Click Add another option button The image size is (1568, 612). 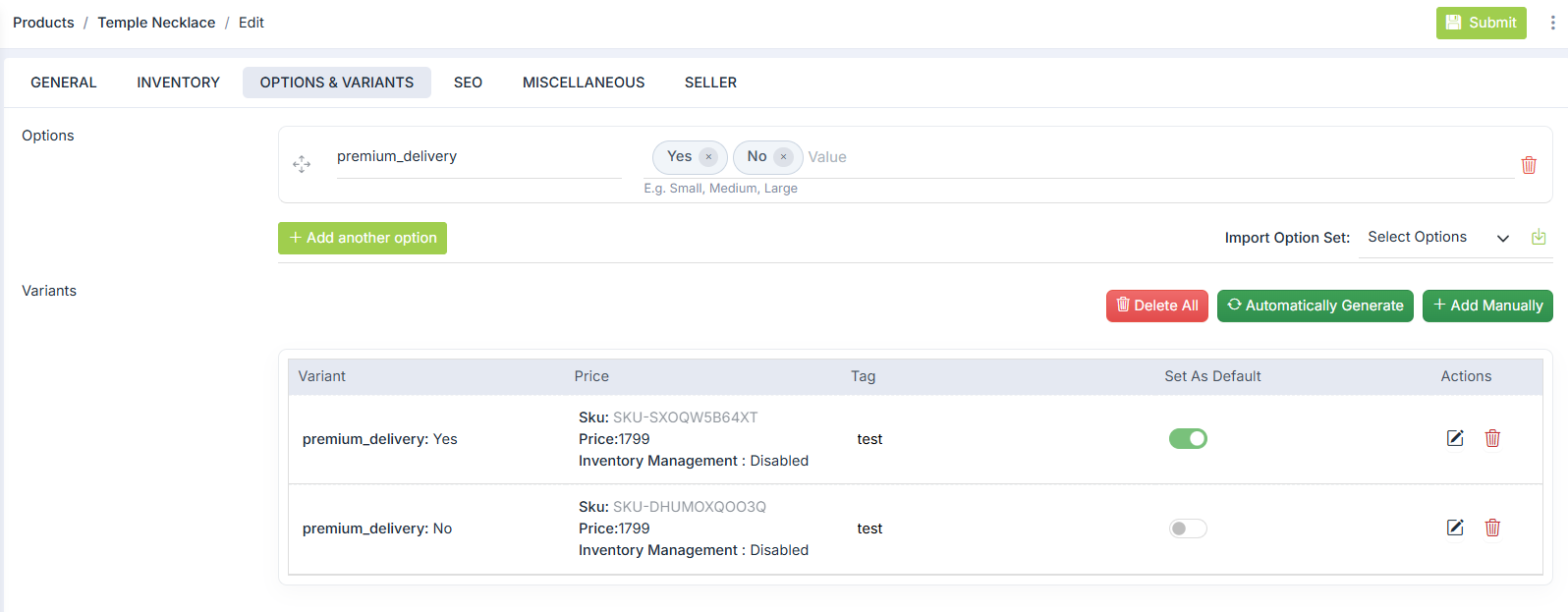click(363, 238)
